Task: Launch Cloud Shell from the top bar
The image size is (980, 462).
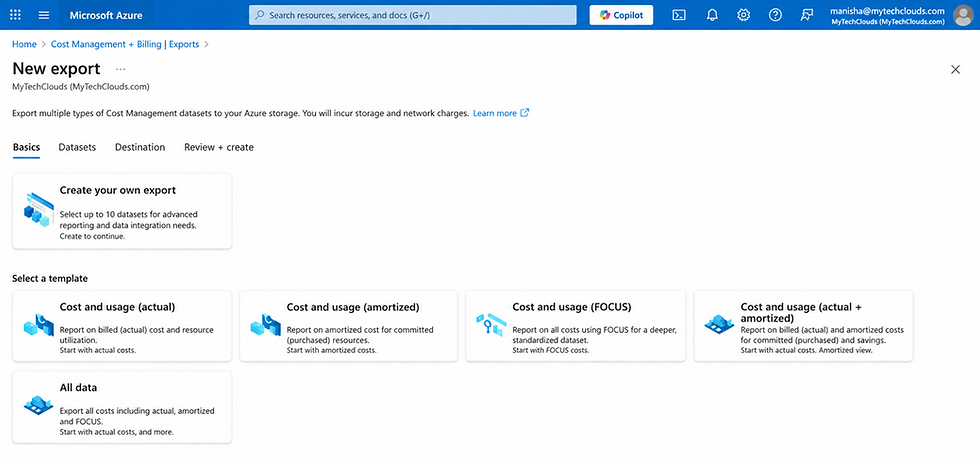Action: pos(679,15)
